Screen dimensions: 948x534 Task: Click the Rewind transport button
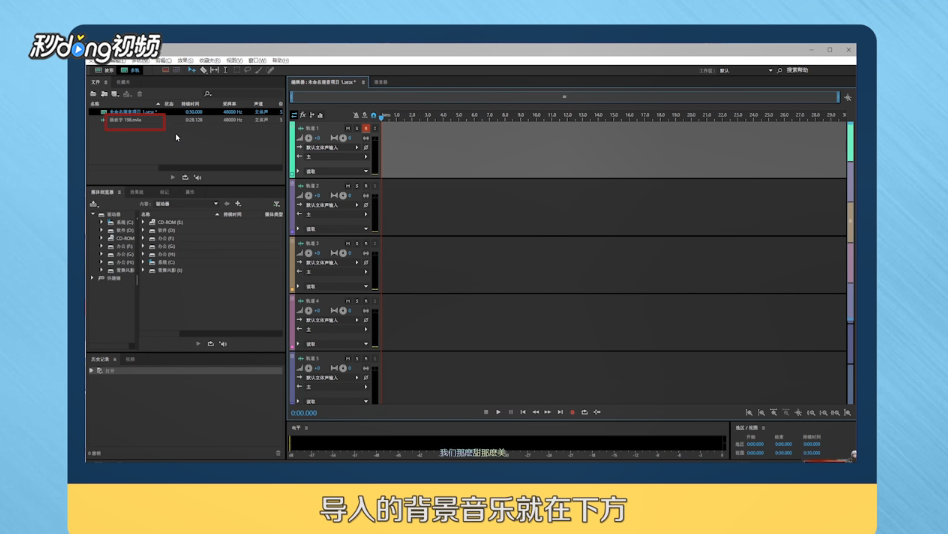tap(536, 412)
